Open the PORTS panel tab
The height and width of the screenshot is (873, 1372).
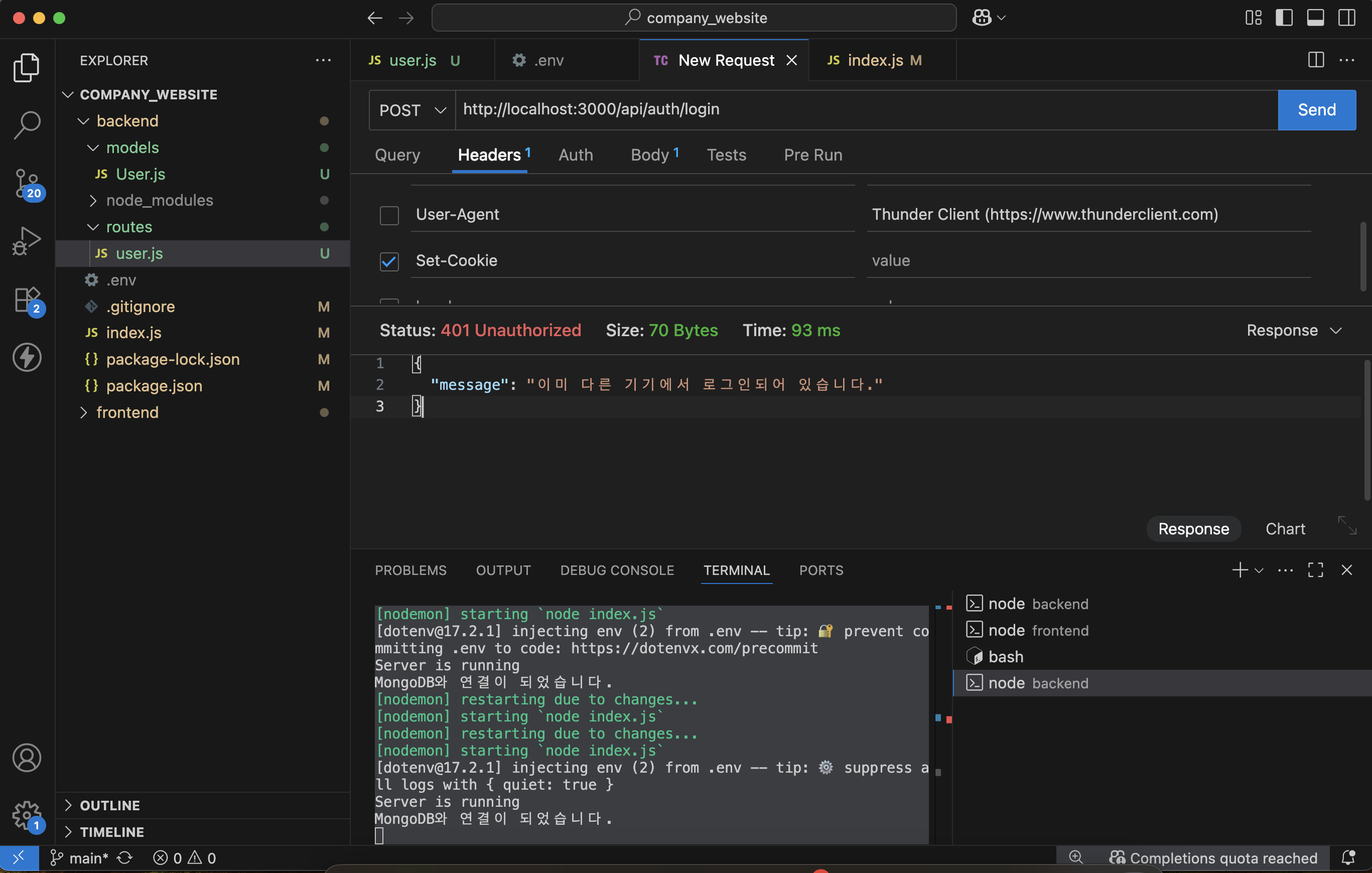click(x=821, y=570)
